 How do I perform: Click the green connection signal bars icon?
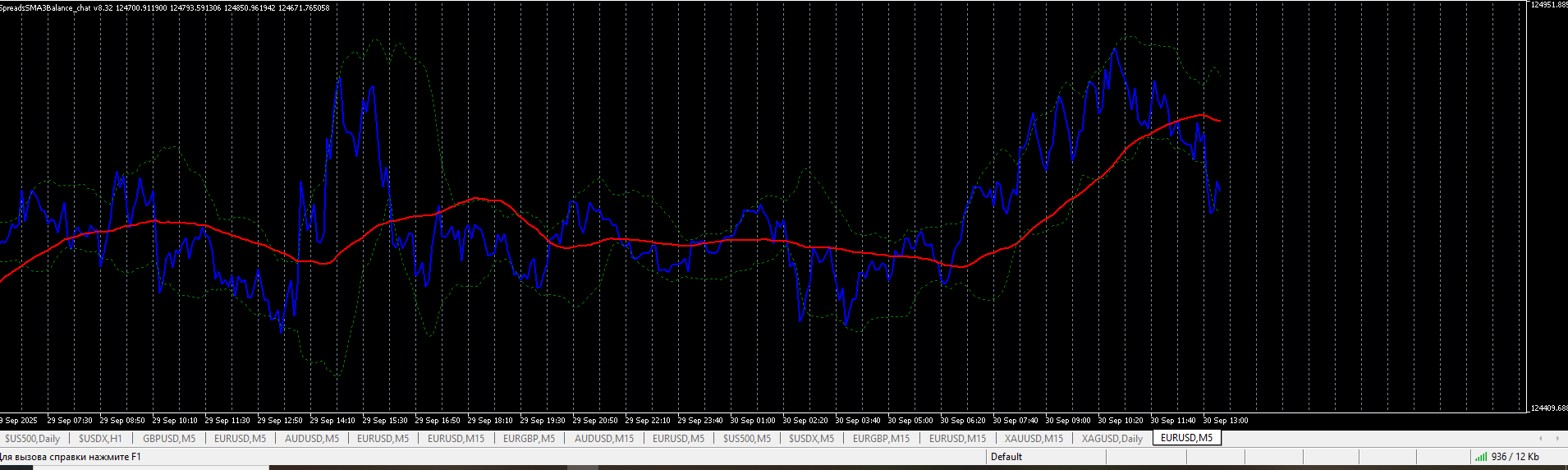click(x=1480, y=457)
